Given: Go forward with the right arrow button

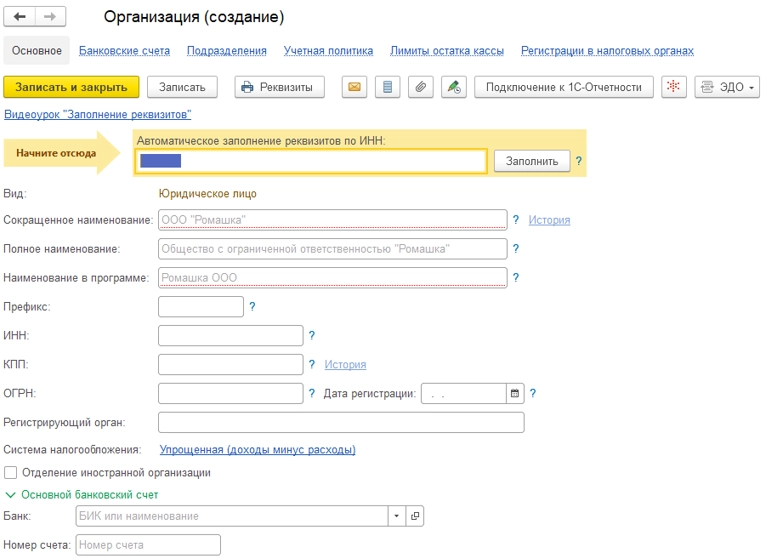Looking at the screenshot, I should [x=50, y=17].
